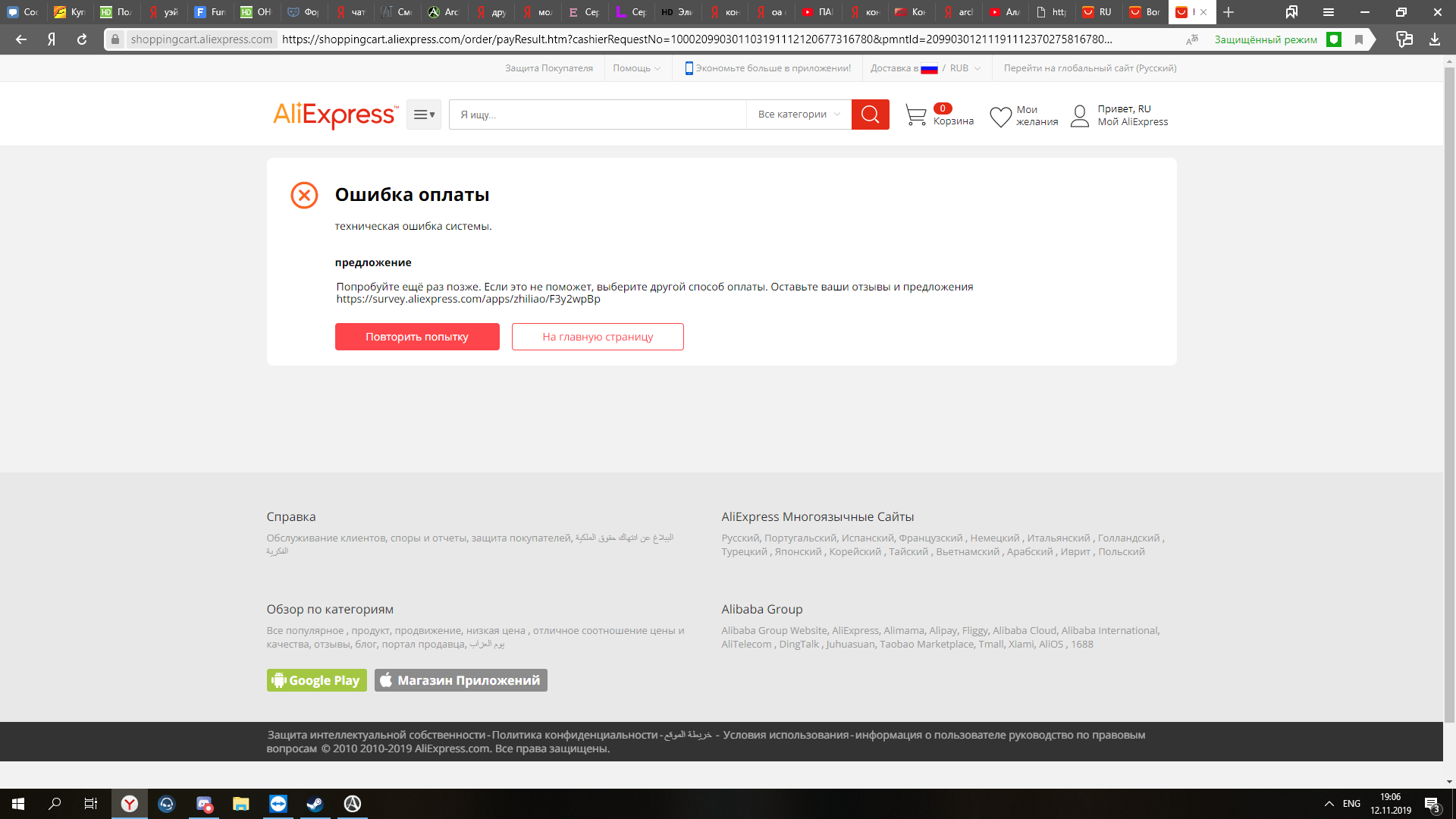Switch to the 'RU' tab

point(1097,12)
